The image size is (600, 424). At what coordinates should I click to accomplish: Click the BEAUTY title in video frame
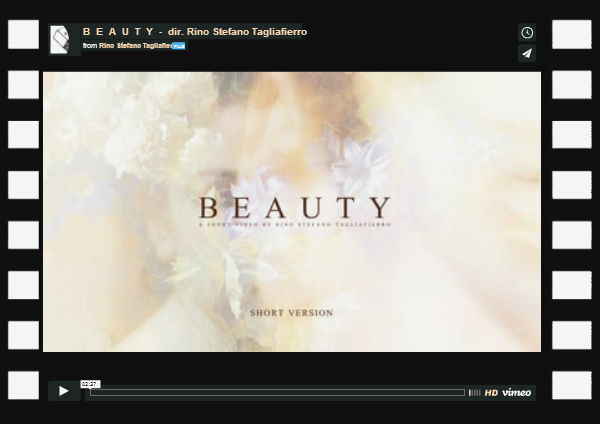(293, 207)
